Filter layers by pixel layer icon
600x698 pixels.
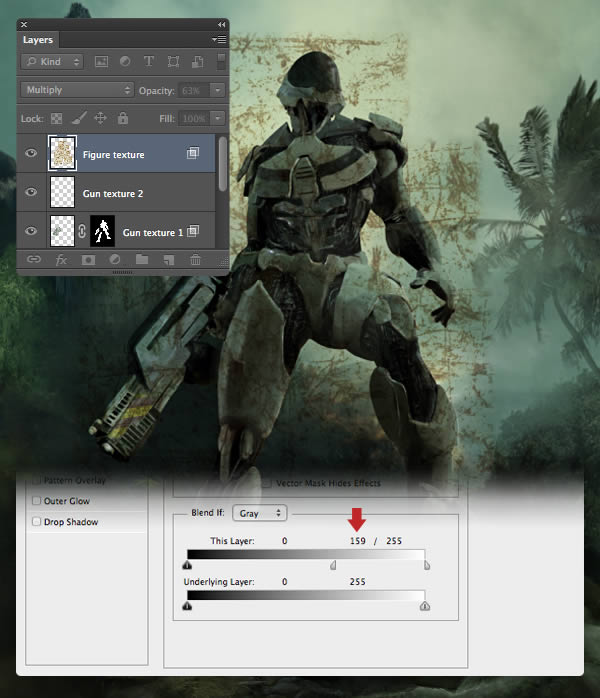coord(101,61)
